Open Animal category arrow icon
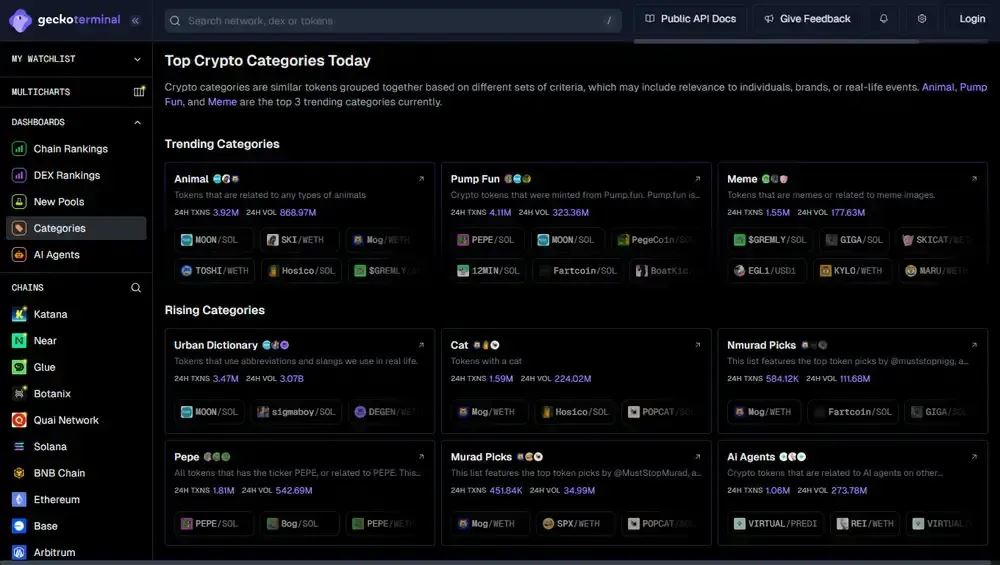The width and height of the screenshot is (1000, 565). pyautogui.click(x=421, y=179)
